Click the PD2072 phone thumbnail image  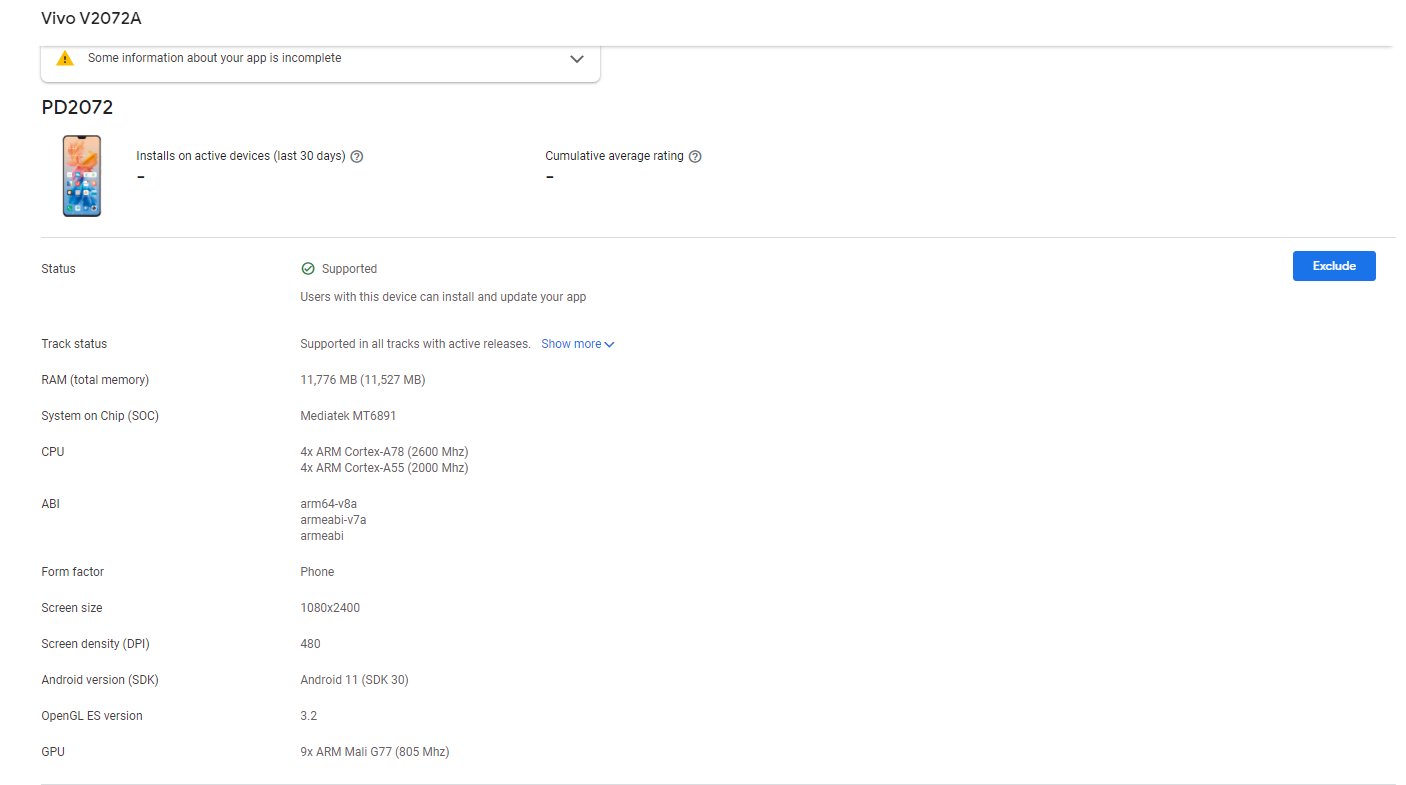(82, 176)
